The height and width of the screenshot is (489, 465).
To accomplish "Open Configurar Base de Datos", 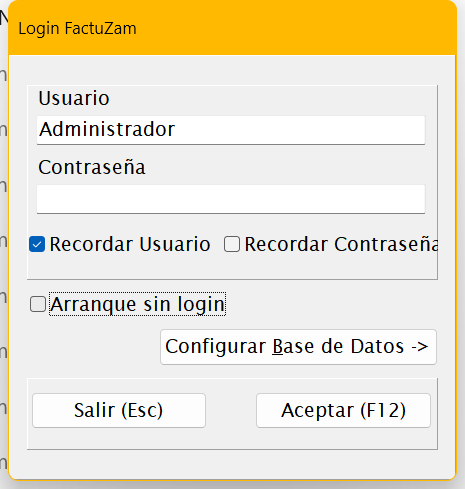I will click(x=298, y=347).
